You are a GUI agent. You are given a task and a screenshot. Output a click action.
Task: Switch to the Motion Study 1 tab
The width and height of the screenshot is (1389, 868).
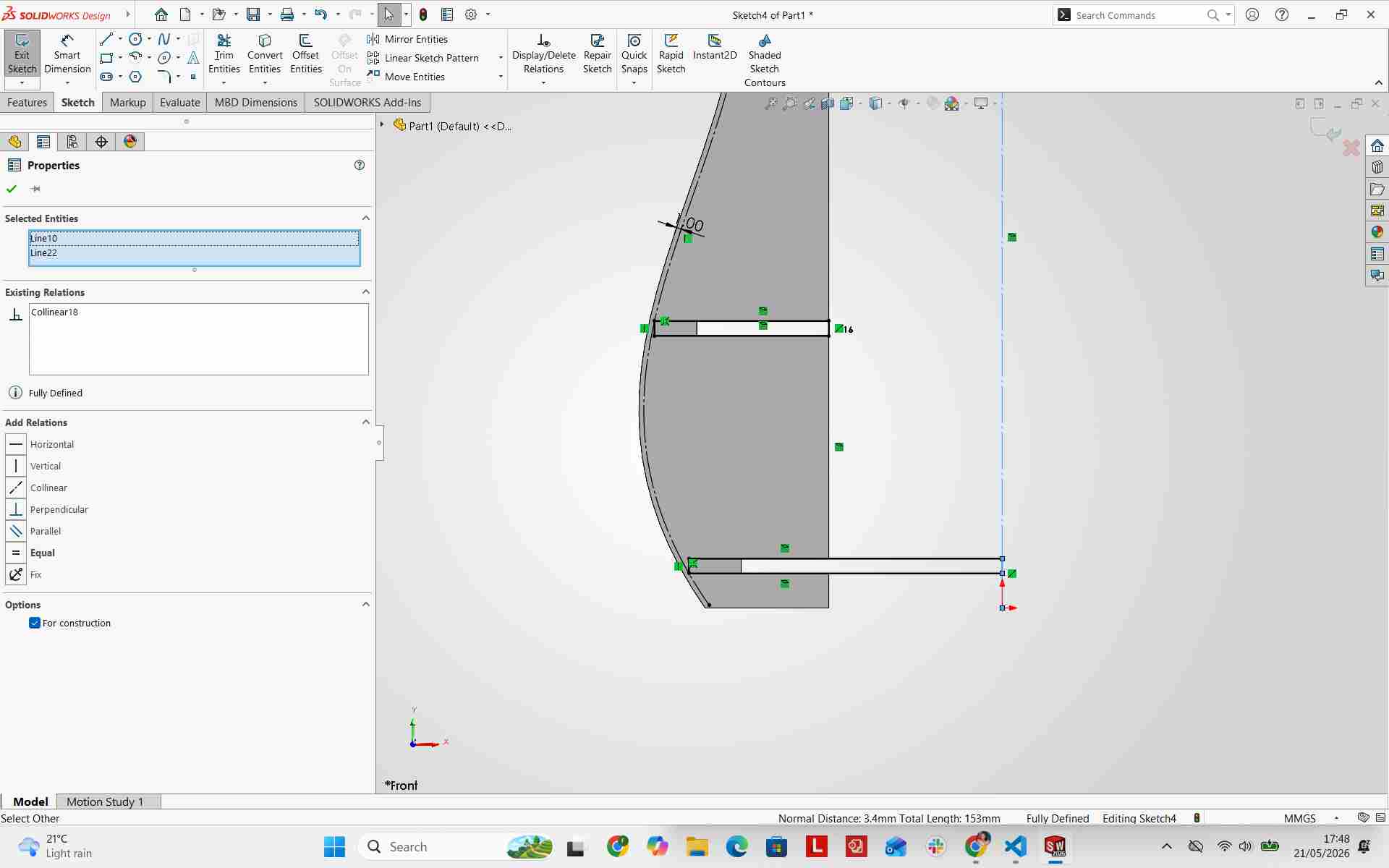[105, 801]
